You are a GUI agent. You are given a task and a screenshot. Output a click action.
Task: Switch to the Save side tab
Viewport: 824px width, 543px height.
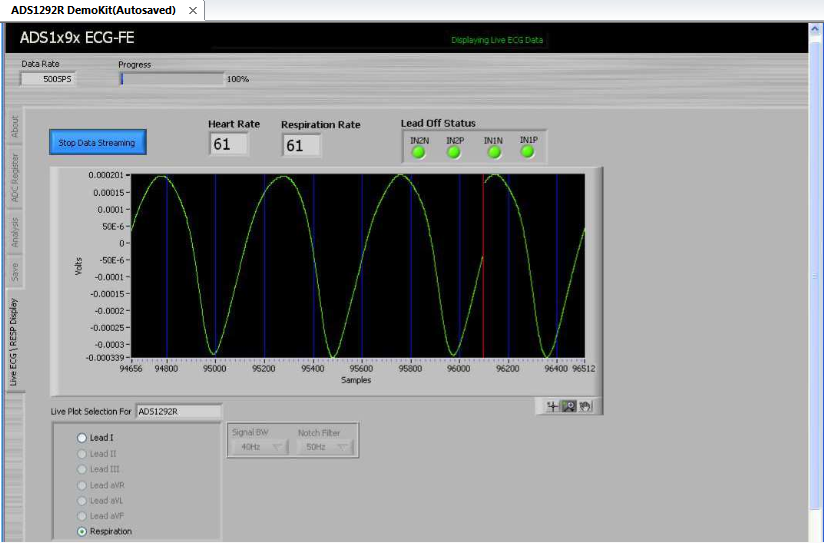pos(15,272)
